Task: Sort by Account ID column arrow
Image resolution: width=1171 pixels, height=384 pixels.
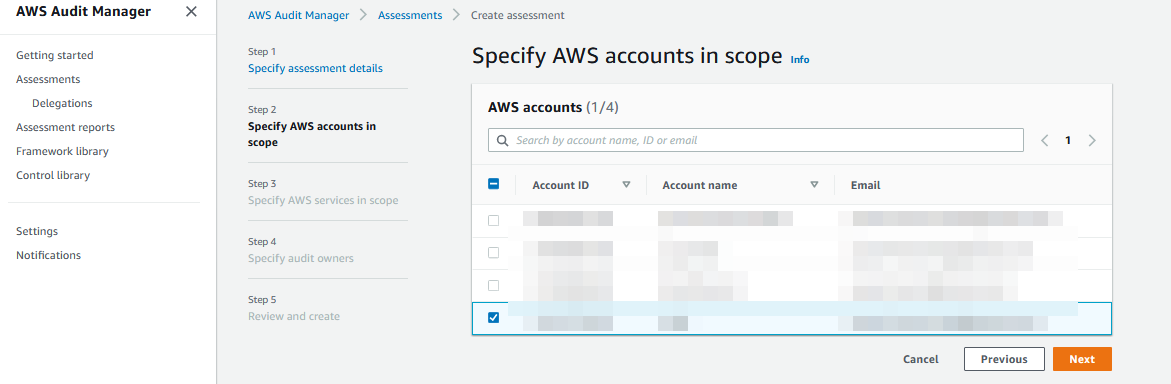Action: click(627, 185)
